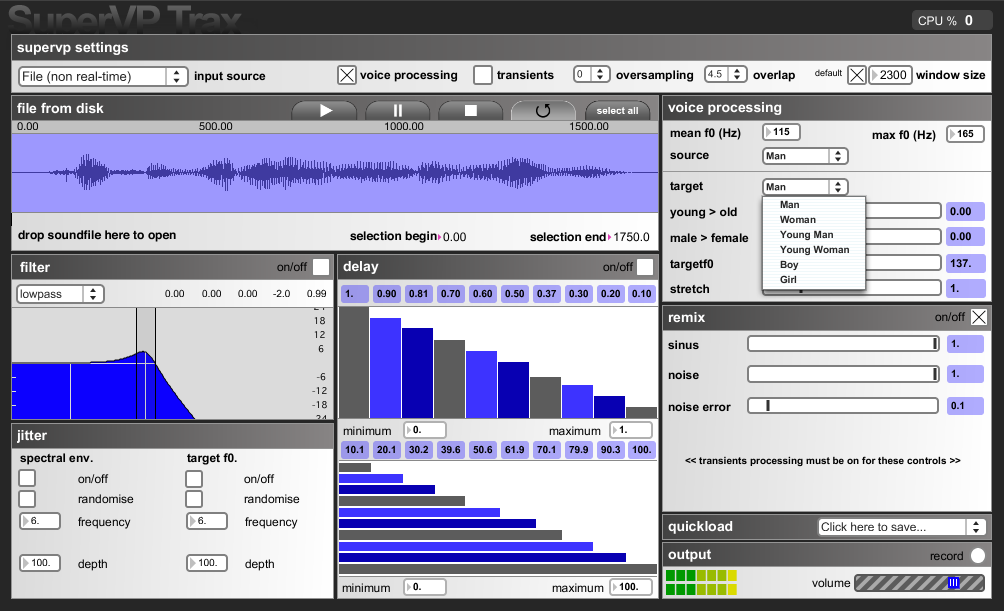Click the max f0 value field
Image resolution: width=1004 pixels, height=611 pixels.
[x=965, y=134]
